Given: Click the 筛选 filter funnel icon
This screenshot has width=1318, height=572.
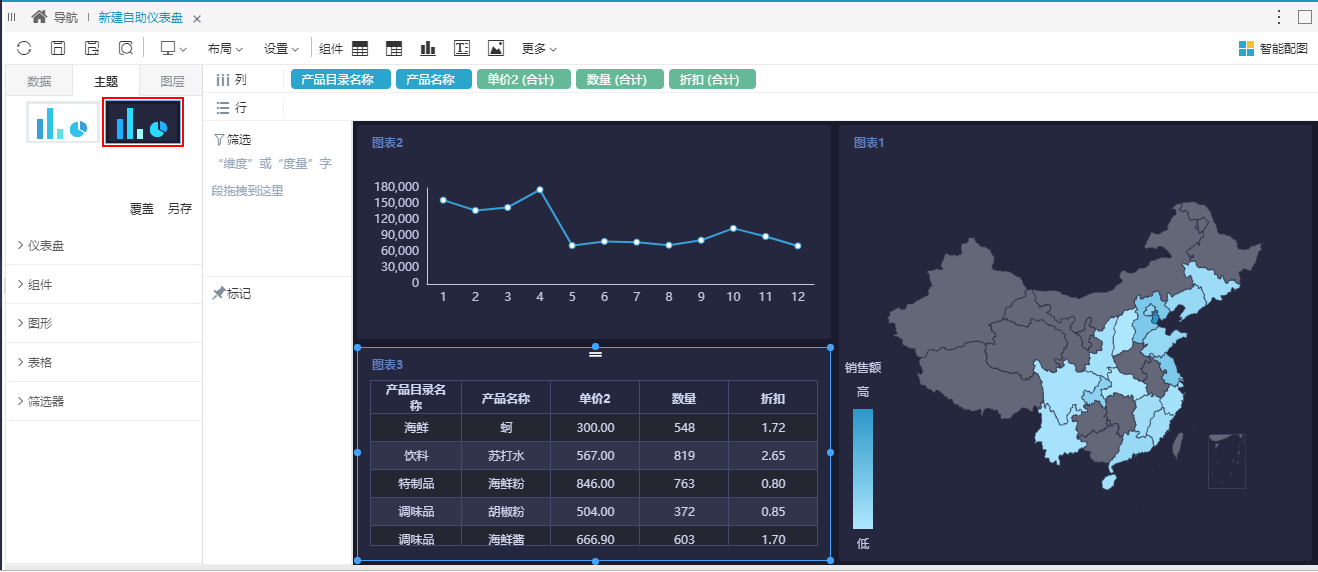Looking at the screenshot, I should 219,140.
